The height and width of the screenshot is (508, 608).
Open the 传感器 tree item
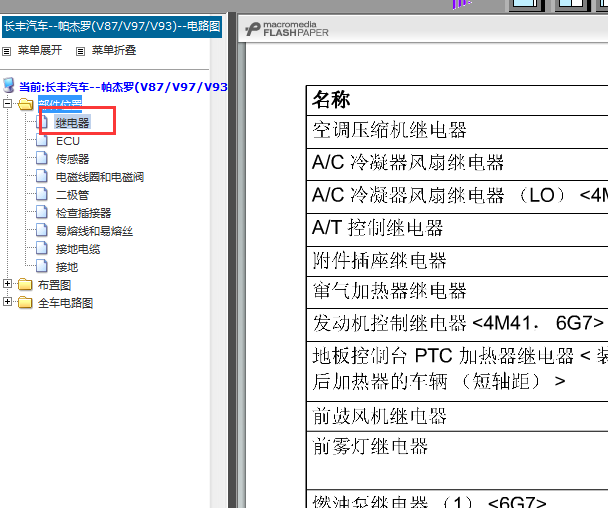coord(73,159)
